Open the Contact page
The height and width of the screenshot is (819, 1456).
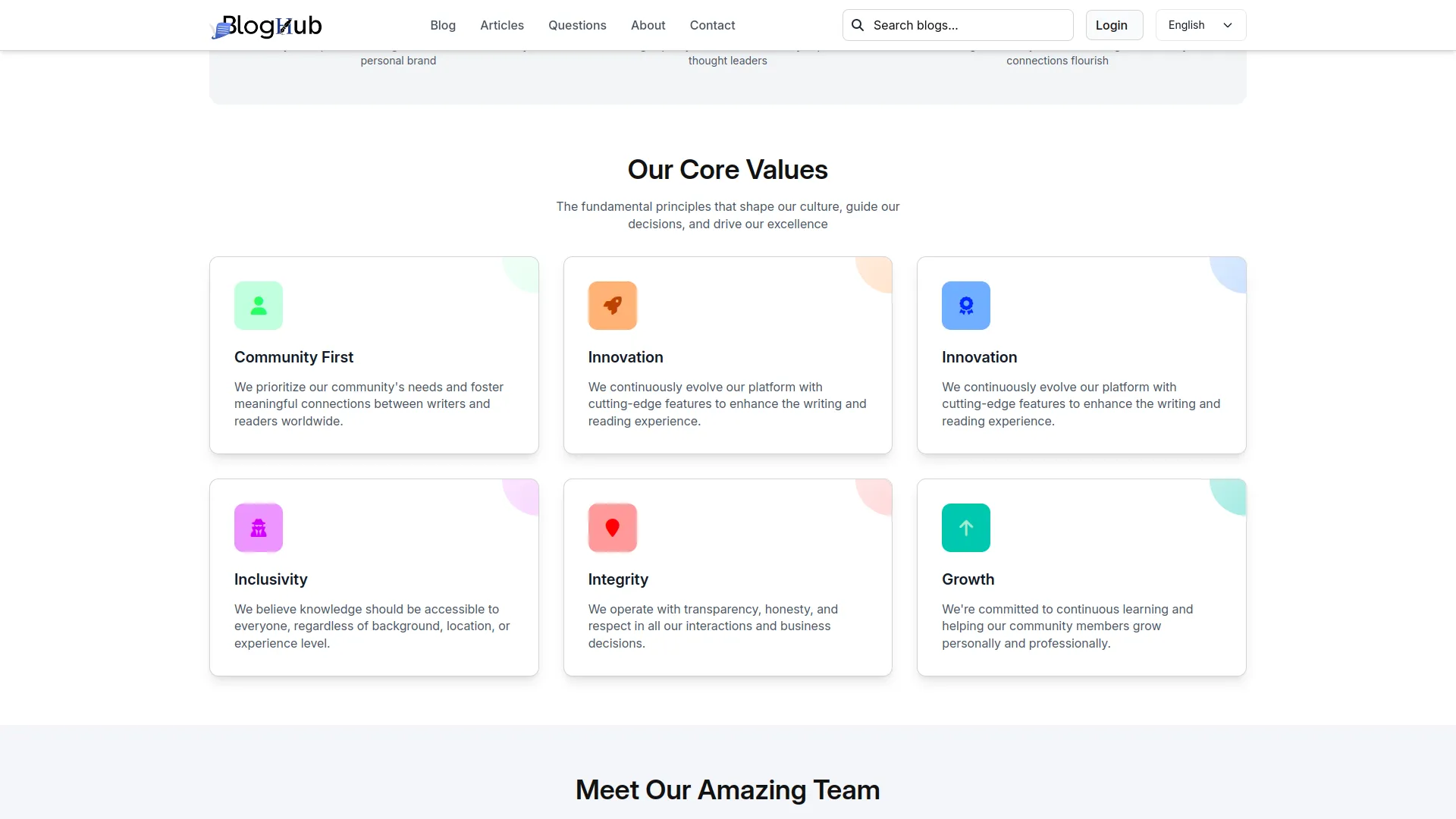point(711,25)
